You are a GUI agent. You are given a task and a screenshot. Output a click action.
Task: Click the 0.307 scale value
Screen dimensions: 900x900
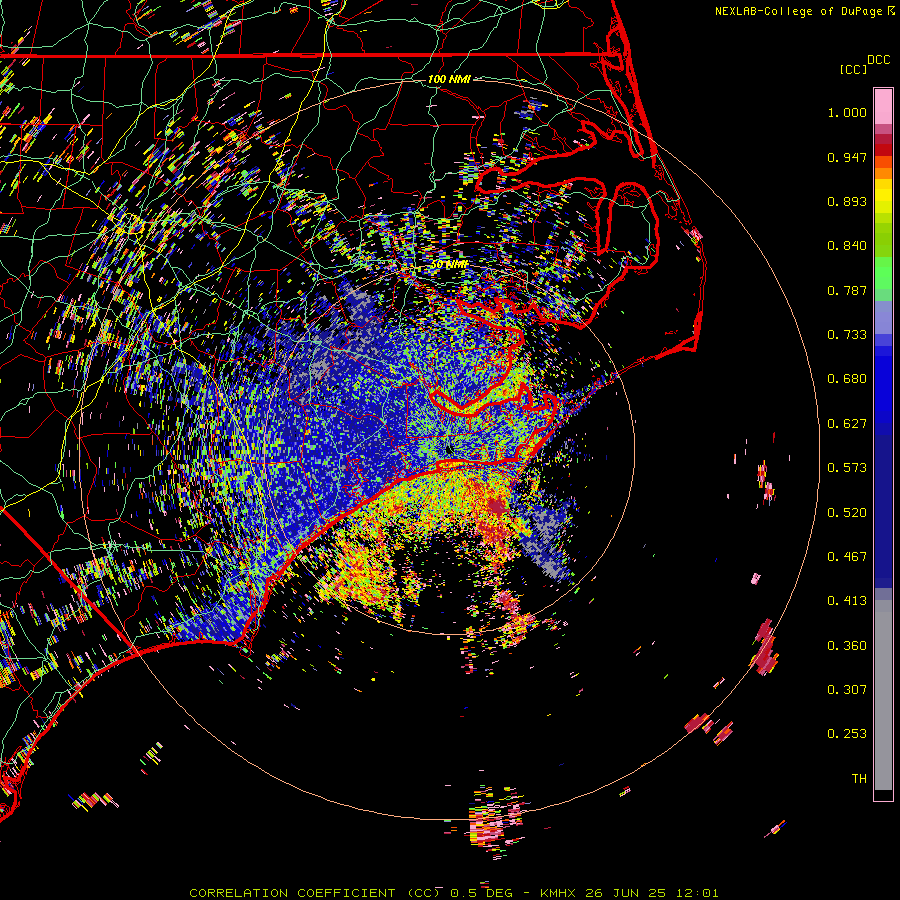pos(847,690)
